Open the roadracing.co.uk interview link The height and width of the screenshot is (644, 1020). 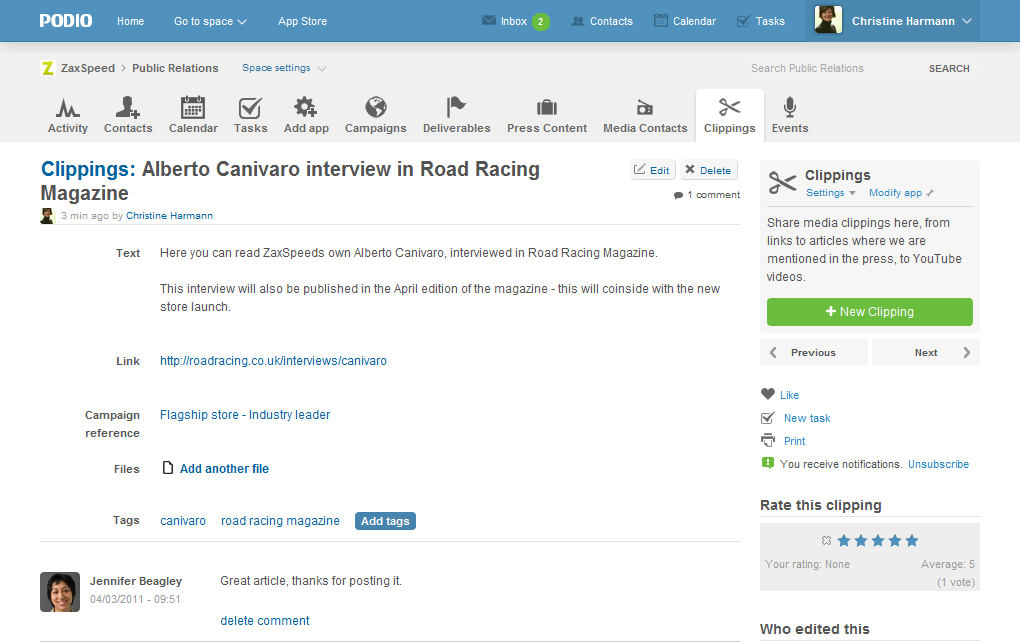pos(273,361)
